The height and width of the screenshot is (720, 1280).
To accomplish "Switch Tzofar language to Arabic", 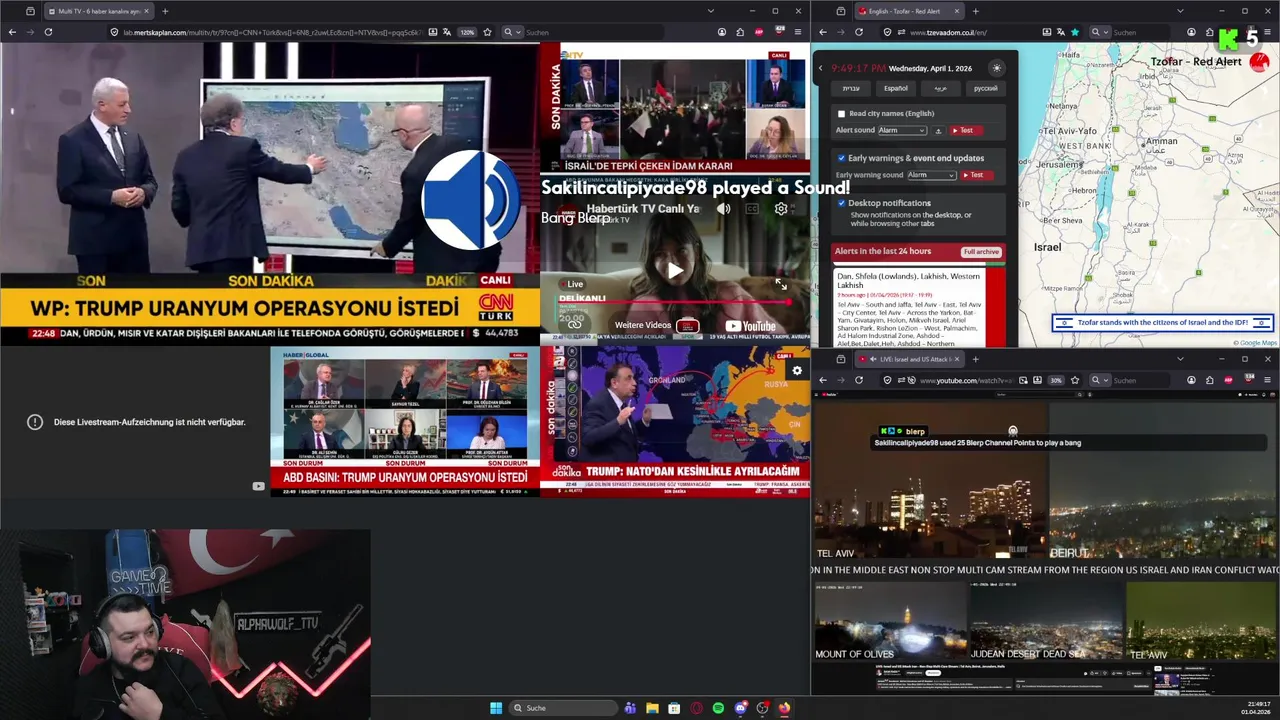I will [941, 88].
